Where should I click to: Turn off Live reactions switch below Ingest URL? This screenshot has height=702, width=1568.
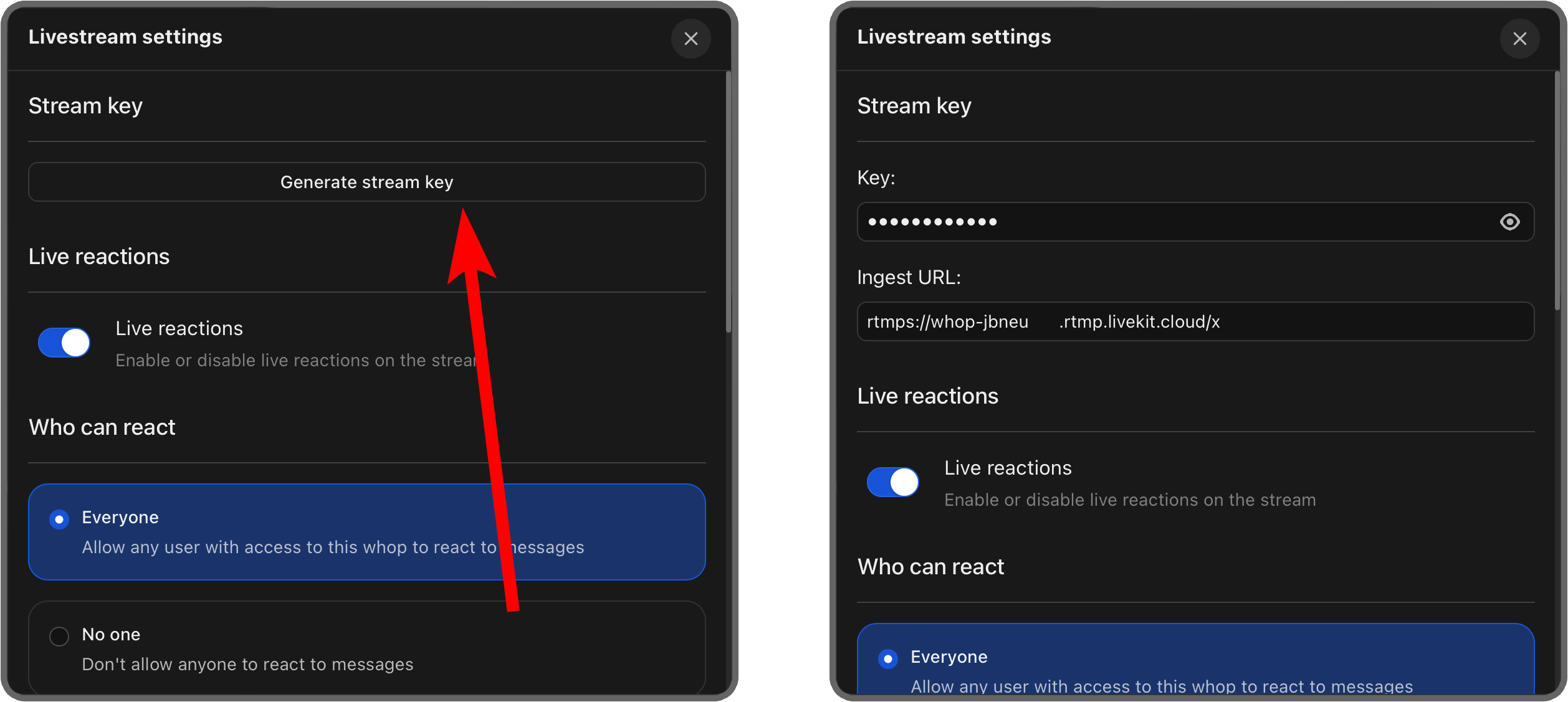click(893, 482)
